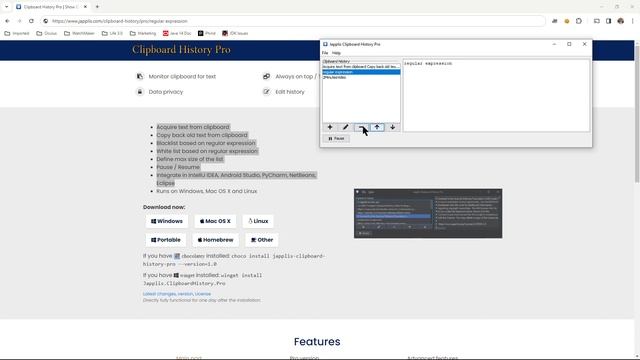Click the Other download button
Image resolution: width=640 pixels, height=360 pixels.
[x=262, y=240]
